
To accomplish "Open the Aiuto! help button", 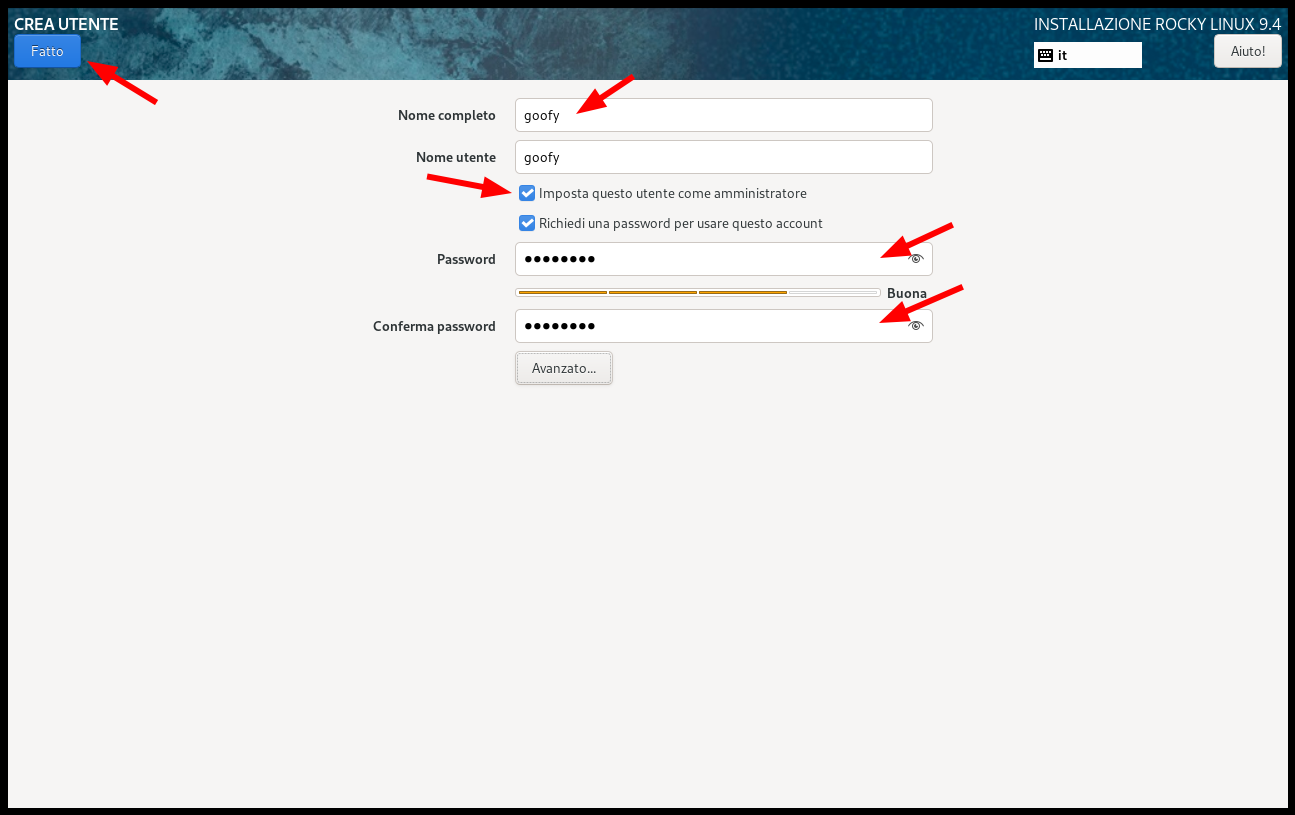I will tap(1247, 51).
